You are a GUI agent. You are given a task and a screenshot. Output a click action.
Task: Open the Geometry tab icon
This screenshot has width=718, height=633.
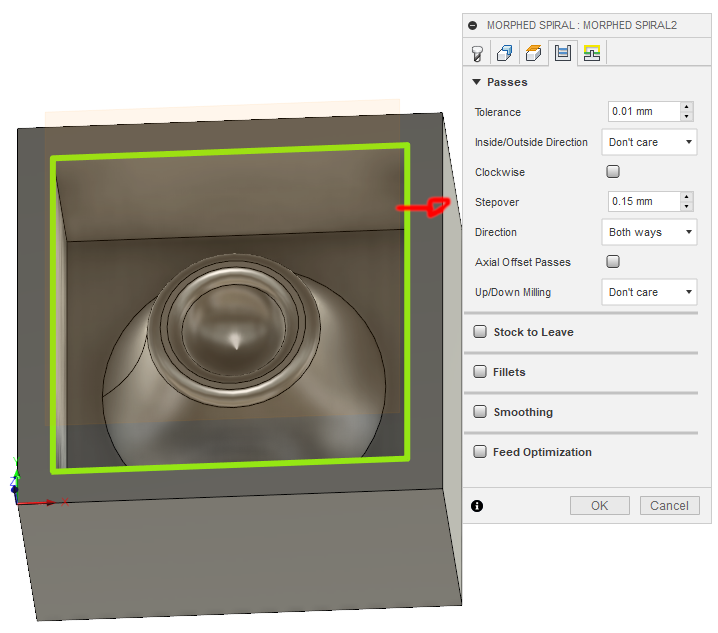coord(505,53)
